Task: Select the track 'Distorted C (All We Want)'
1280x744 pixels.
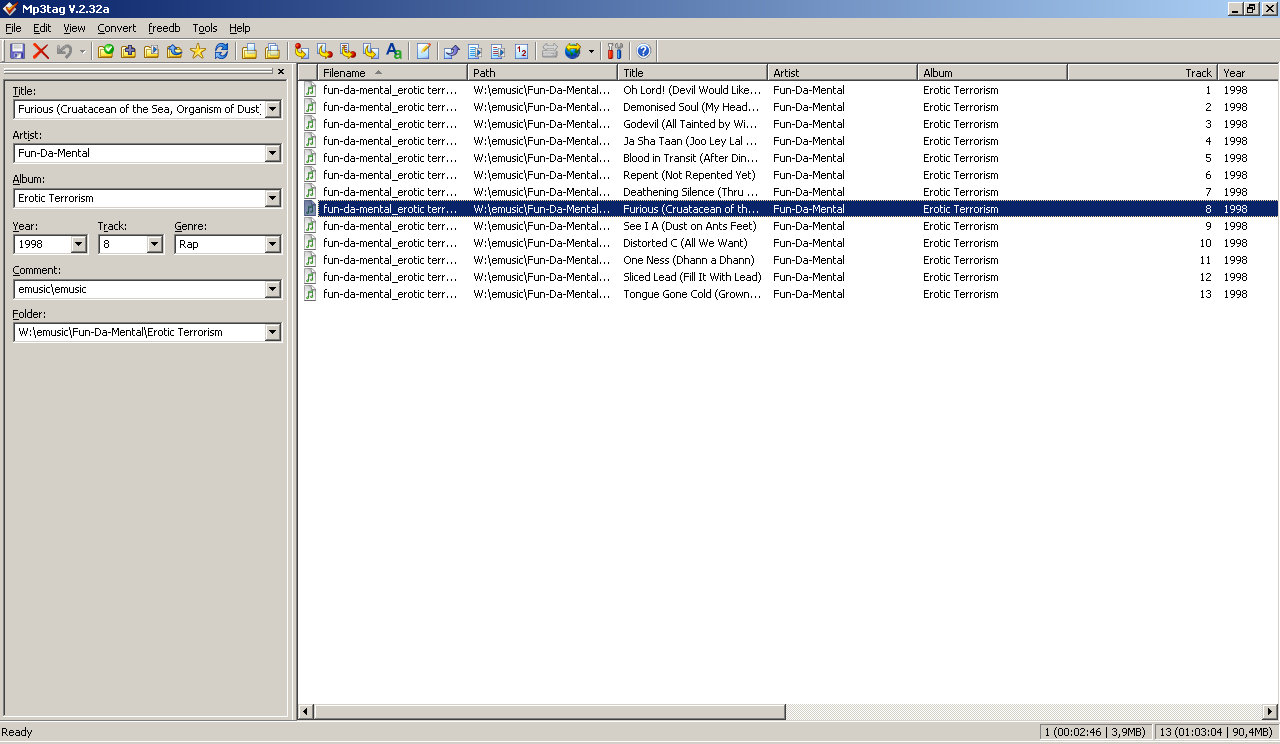Action: click(x=685, y=243)
